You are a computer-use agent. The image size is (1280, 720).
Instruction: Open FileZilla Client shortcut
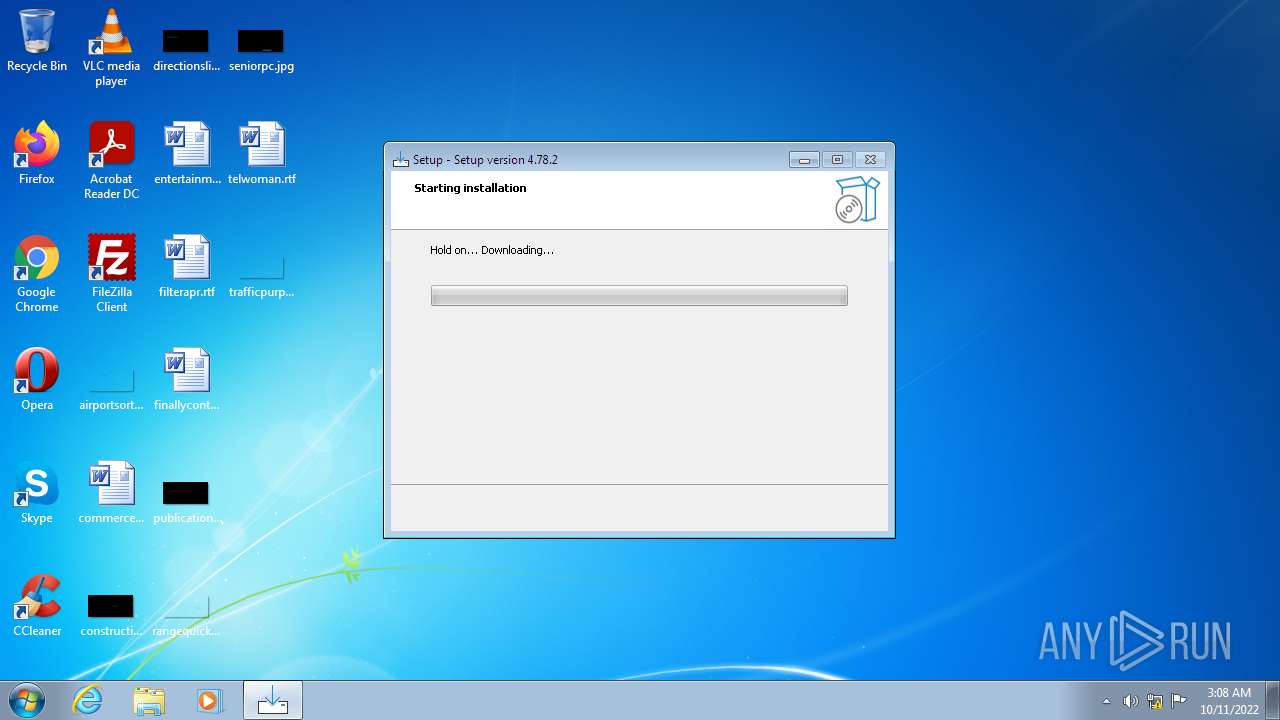click(x=111, y=274)
